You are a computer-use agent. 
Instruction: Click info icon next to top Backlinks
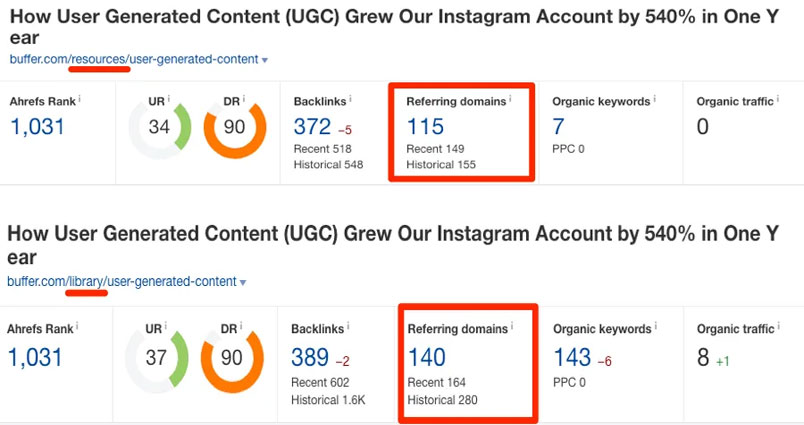click(x=350, y=98)
